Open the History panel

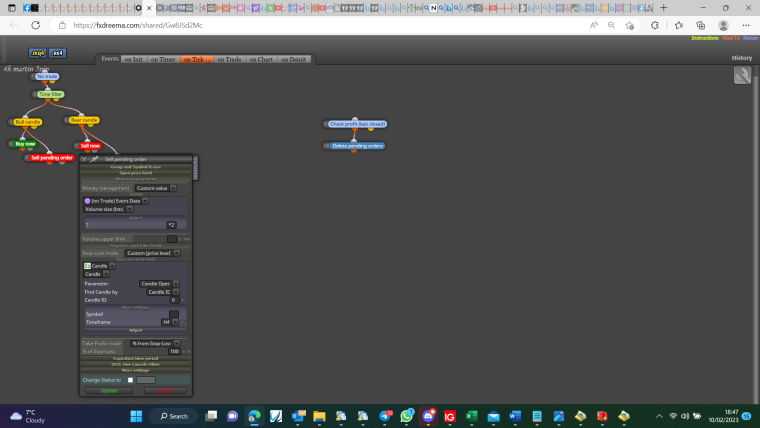point(742,58)
